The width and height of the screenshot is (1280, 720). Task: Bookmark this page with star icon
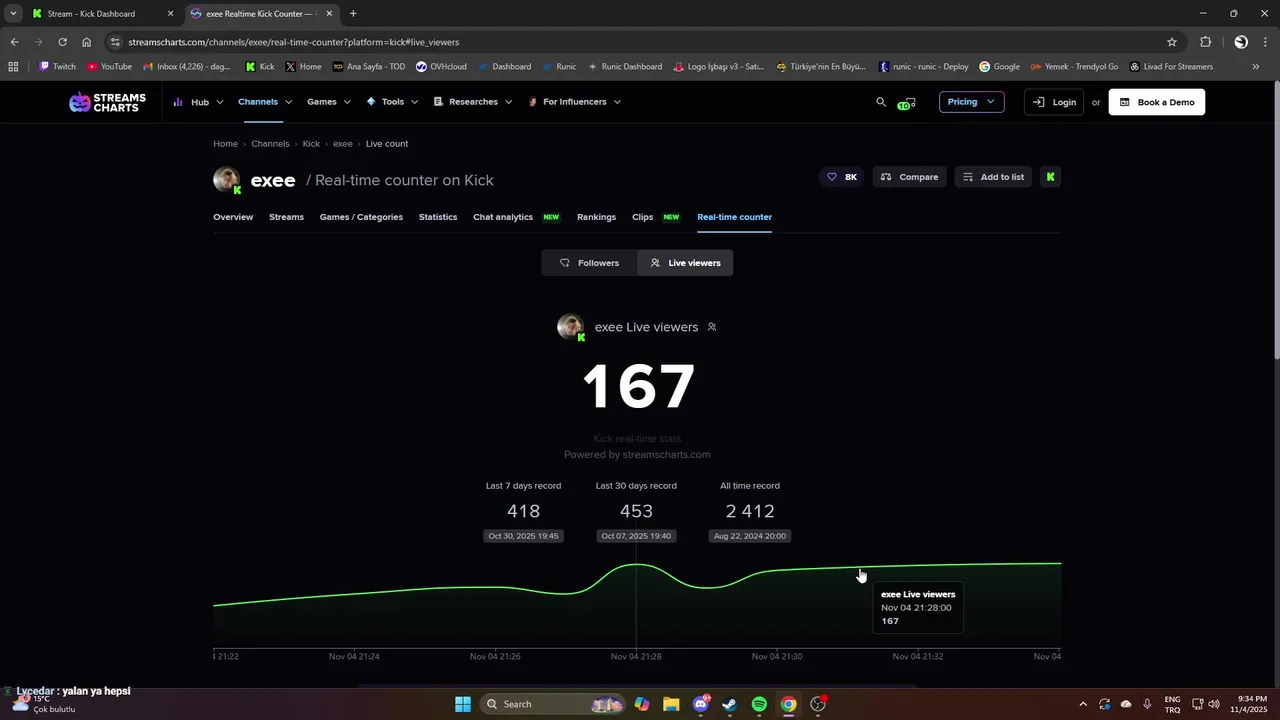tap(1172, 42)
